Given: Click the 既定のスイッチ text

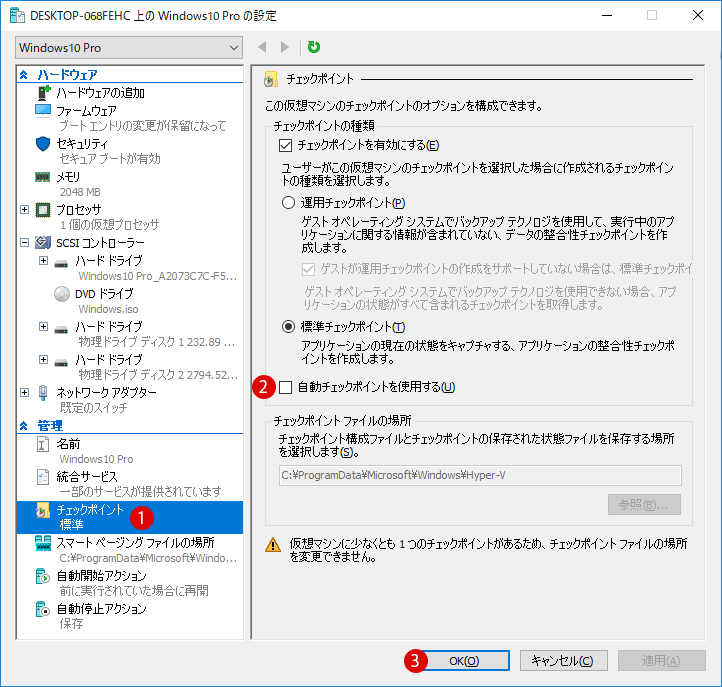Looking at the screenshot, I should (93, 408).
